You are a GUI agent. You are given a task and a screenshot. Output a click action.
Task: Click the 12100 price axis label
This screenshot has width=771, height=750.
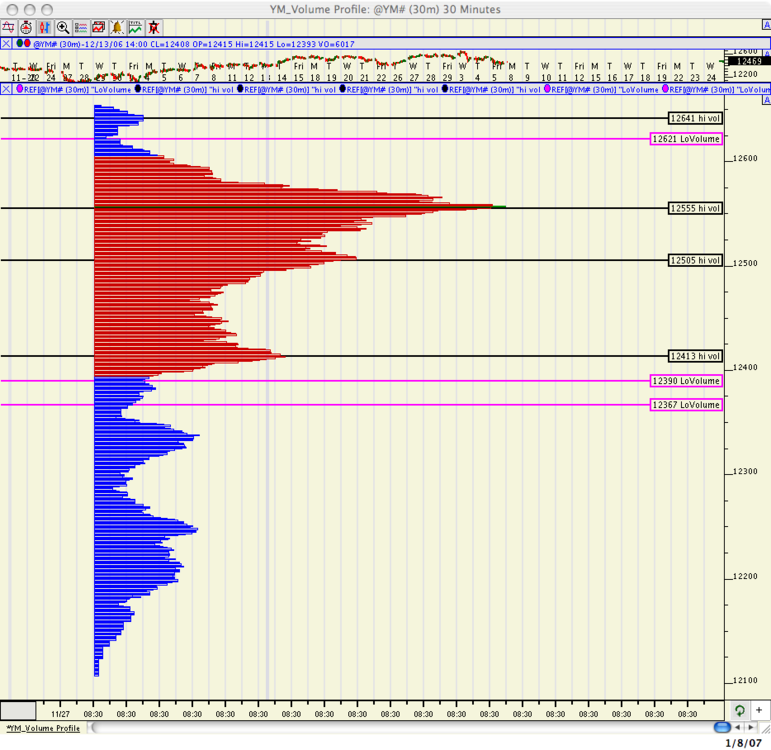tap(745, 680)
